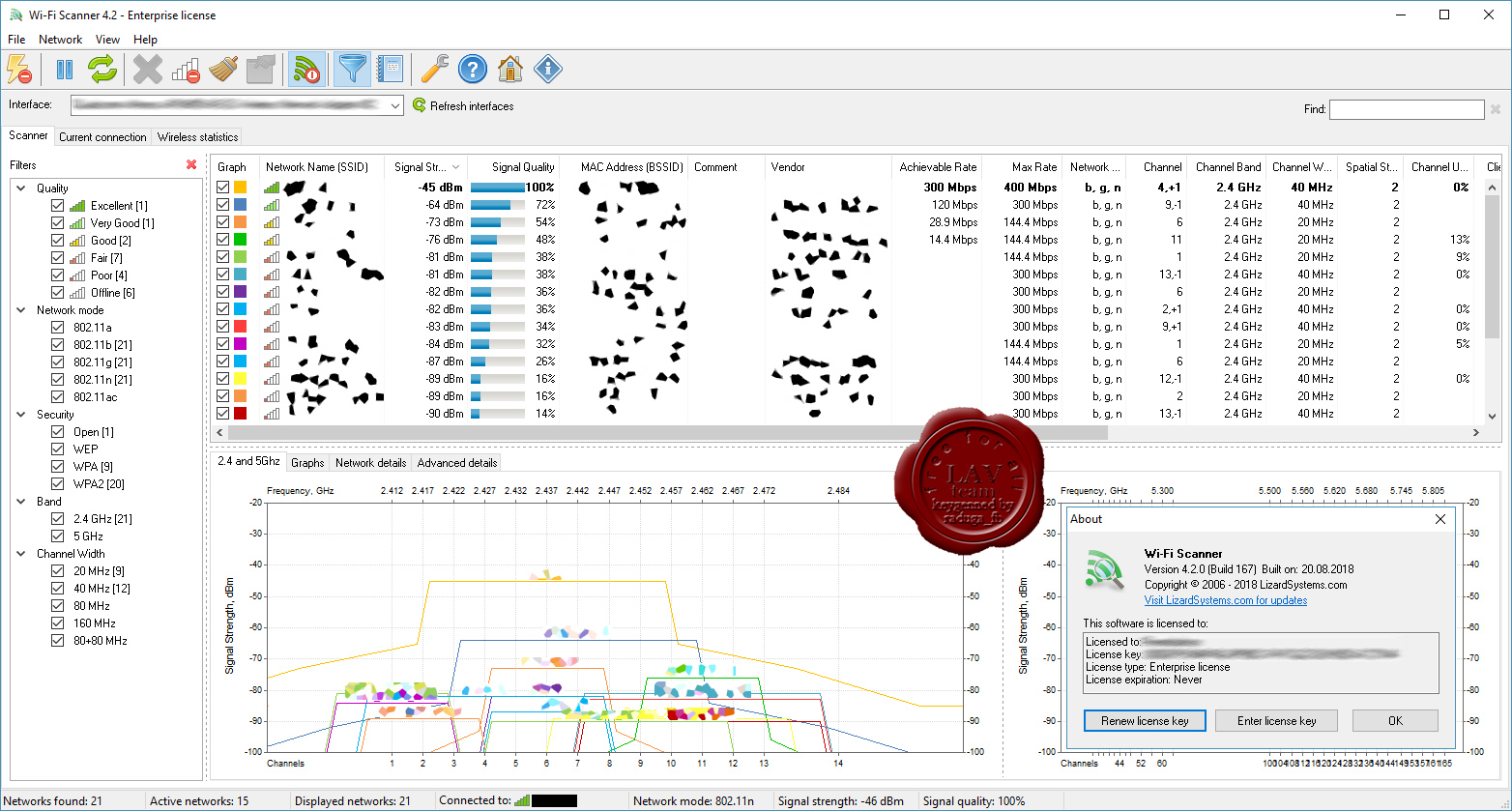Click the red X in Filters header
1512x811 pixels.
tap(191, 165)
